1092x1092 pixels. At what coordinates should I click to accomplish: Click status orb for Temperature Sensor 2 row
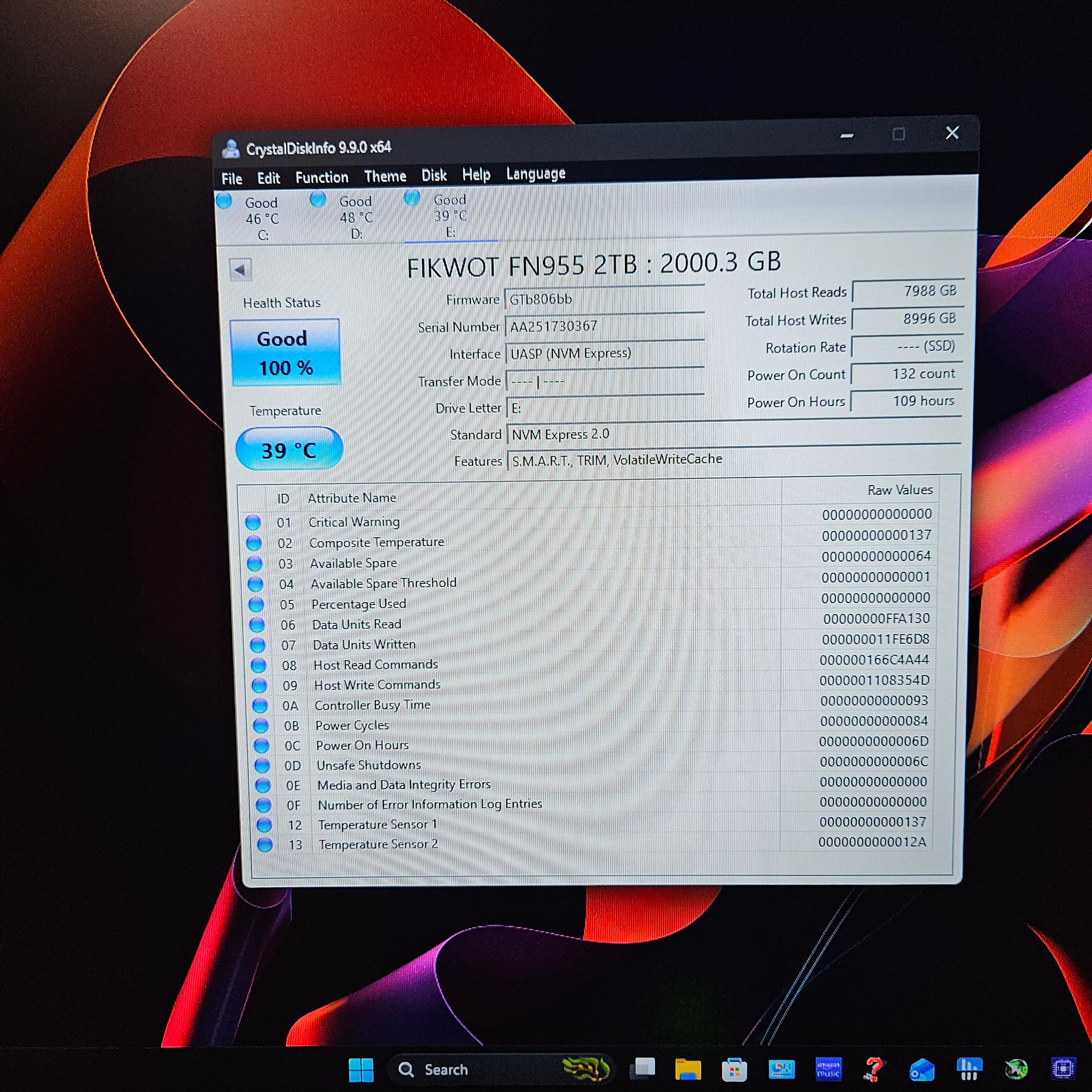coord(264,845)
